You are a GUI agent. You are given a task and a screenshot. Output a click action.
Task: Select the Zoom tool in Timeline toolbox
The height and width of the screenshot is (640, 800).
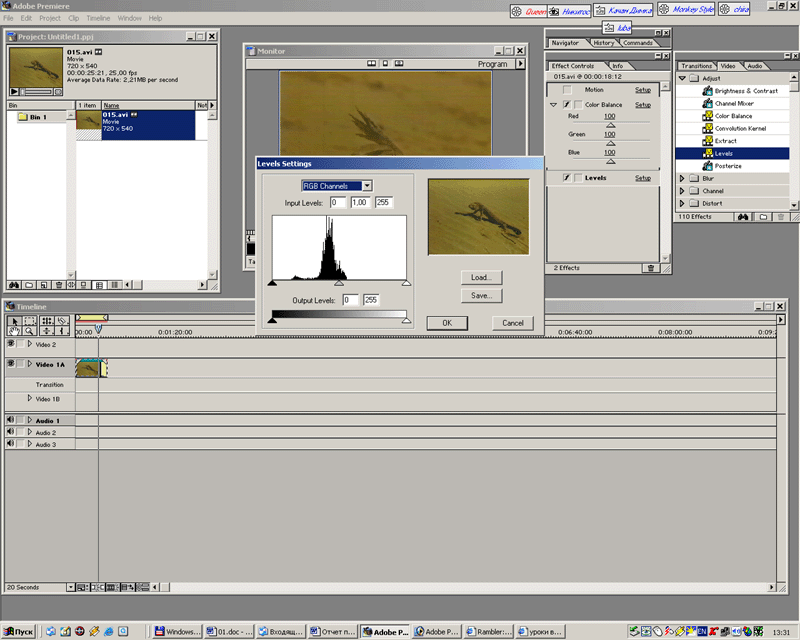click(x=30, y=330)
